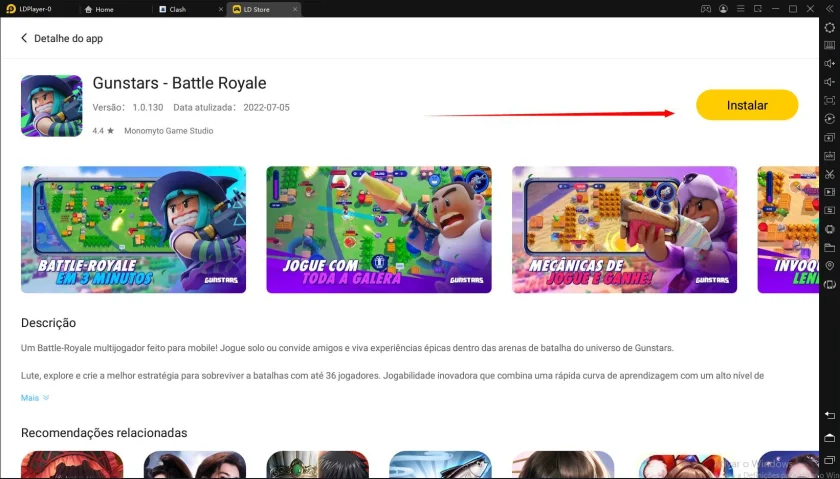
Task: Select the LD Store tab
Action: (x=264, y=9)
